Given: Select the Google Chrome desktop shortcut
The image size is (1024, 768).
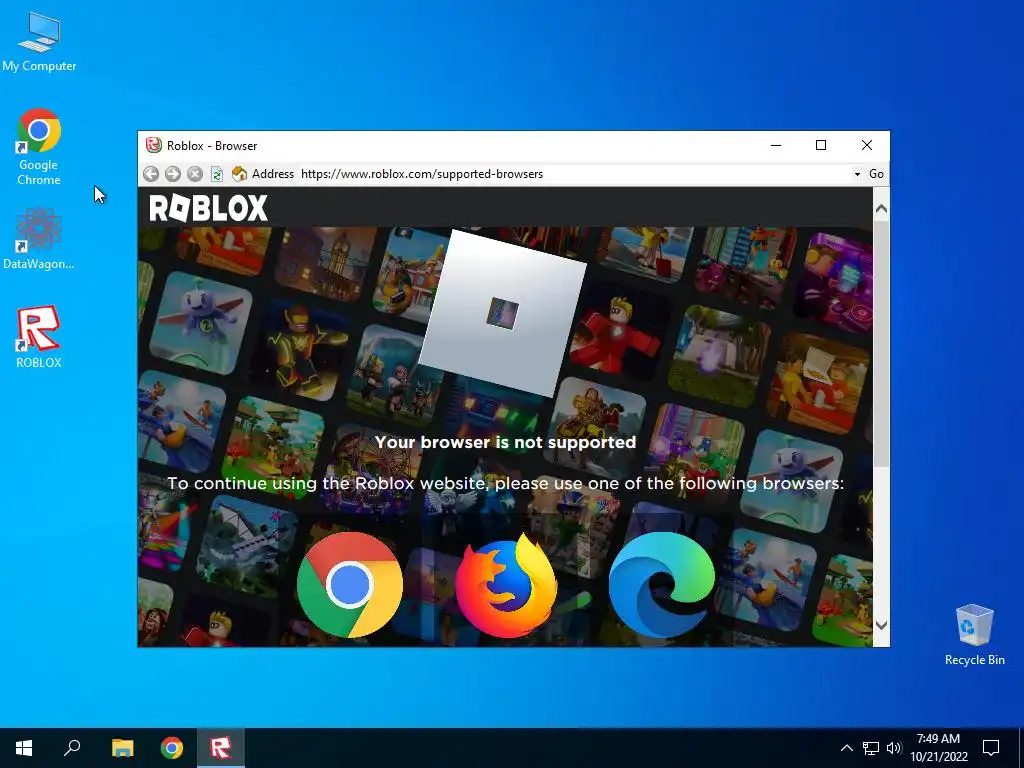Looking at the screenshot, I should pyautogui.click(x=39, y=147).
